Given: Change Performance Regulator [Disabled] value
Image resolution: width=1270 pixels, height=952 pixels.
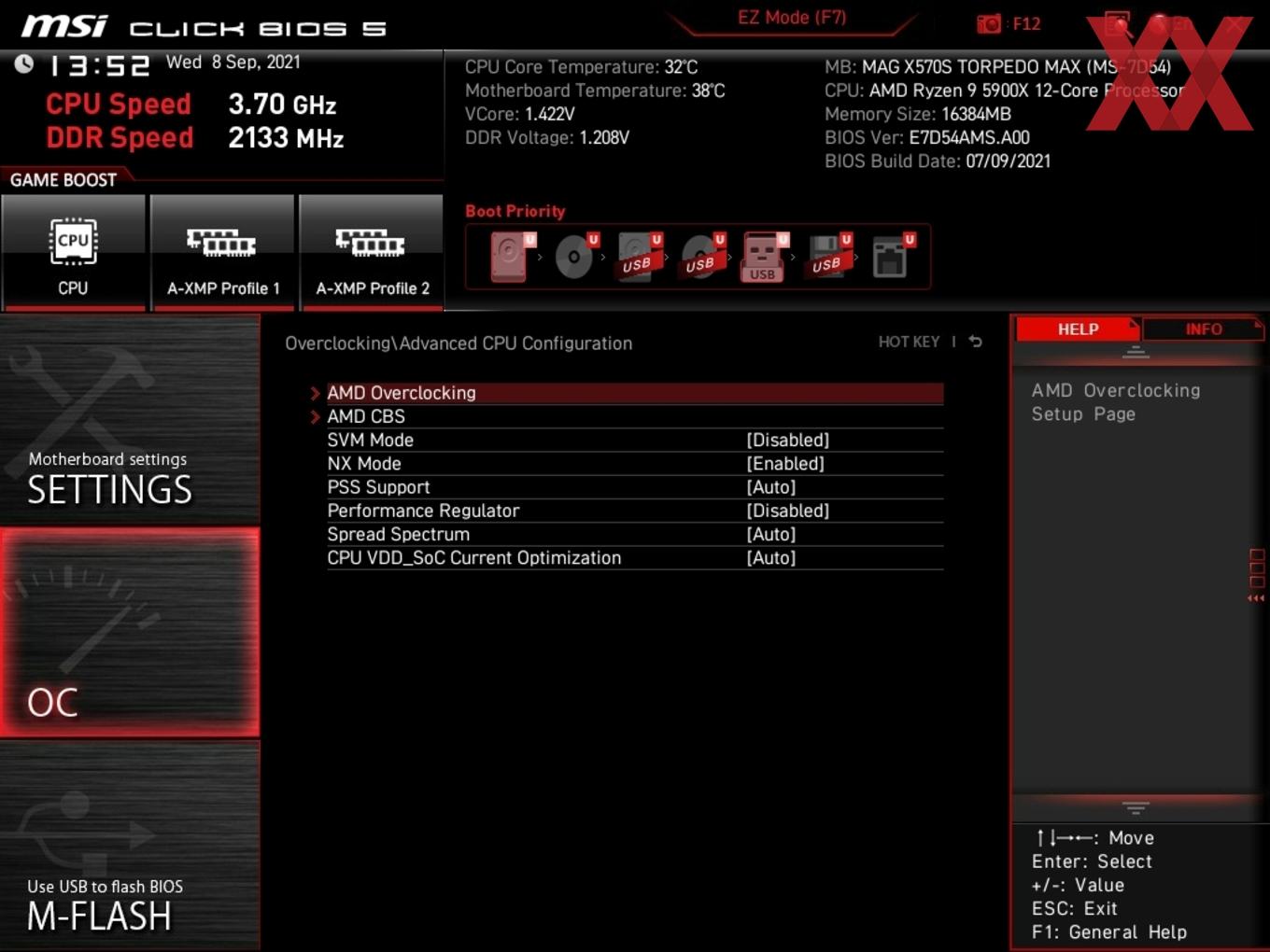Looking at the screenshot, I should (788, 511).
